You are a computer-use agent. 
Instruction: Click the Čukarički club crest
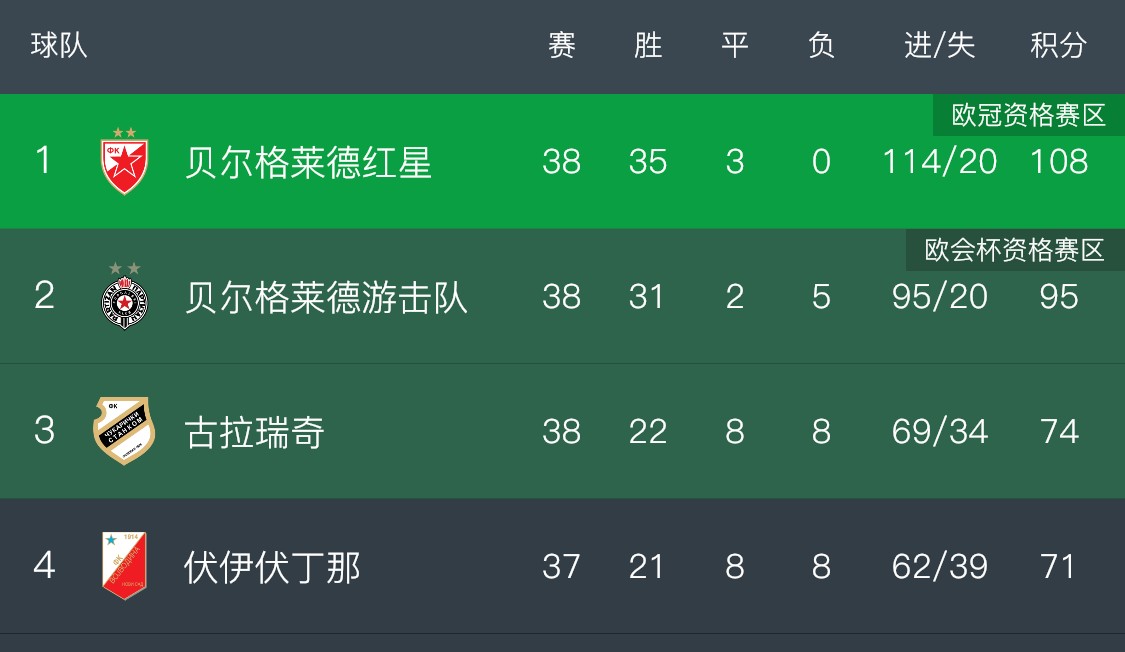(x=124, y=431)
